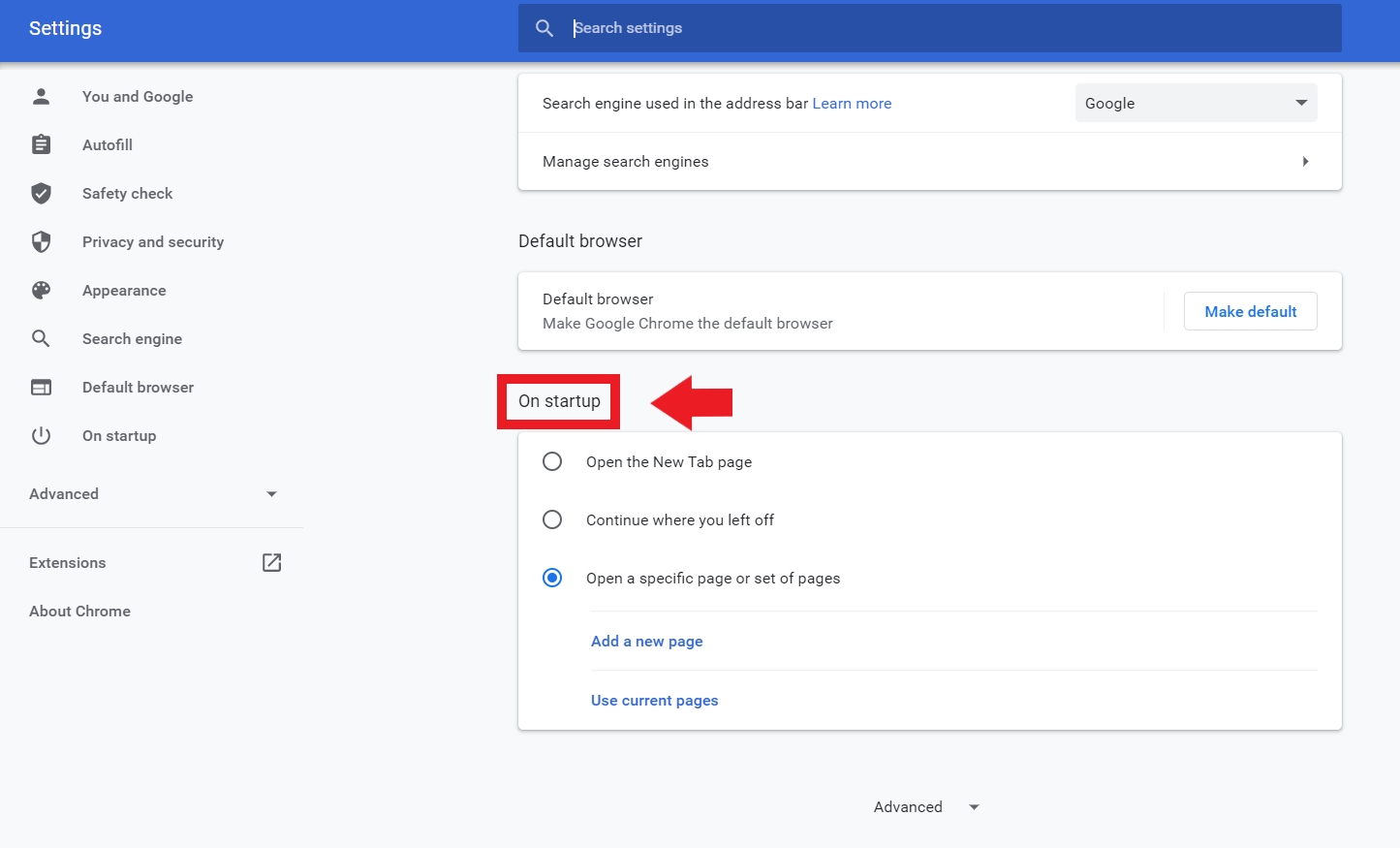Open Extensions via the external link icon
The height and width of the screenshot is (848, 1400).
coord(271,562)
